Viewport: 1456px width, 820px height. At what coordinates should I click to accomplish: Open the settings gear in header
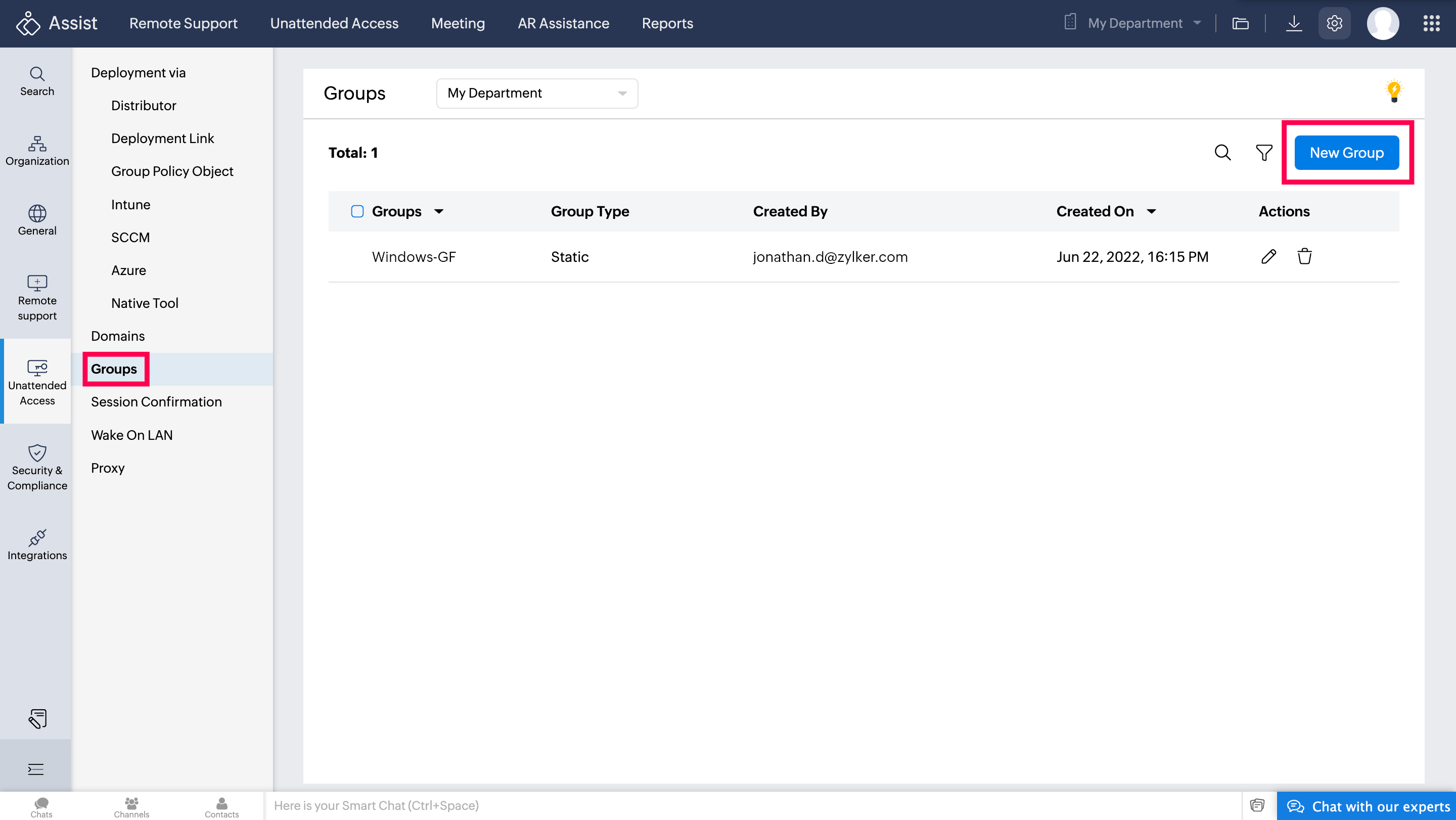point(1334,24)
